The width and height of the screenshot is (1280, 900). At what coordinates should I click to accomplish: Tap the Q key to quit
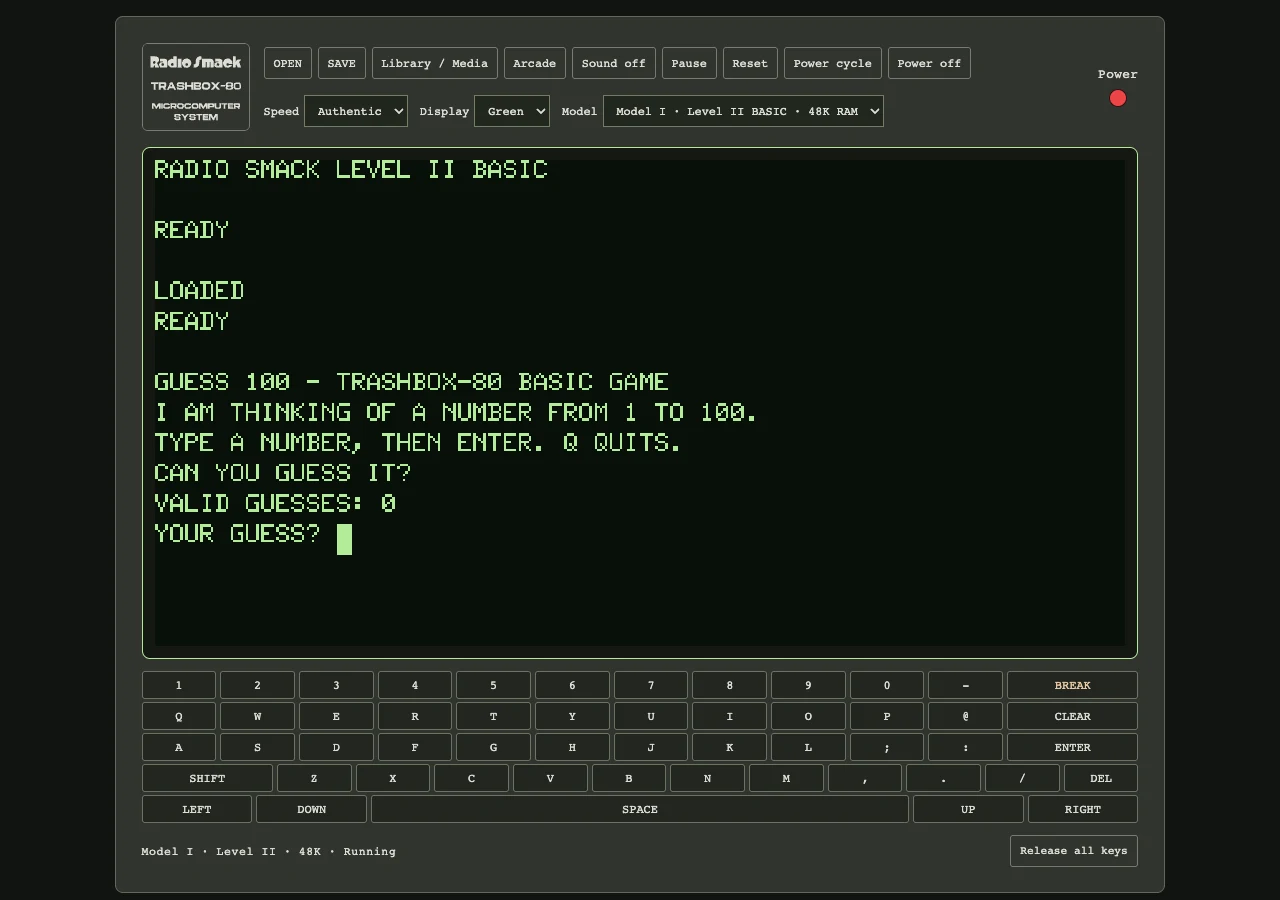point(179,716)
